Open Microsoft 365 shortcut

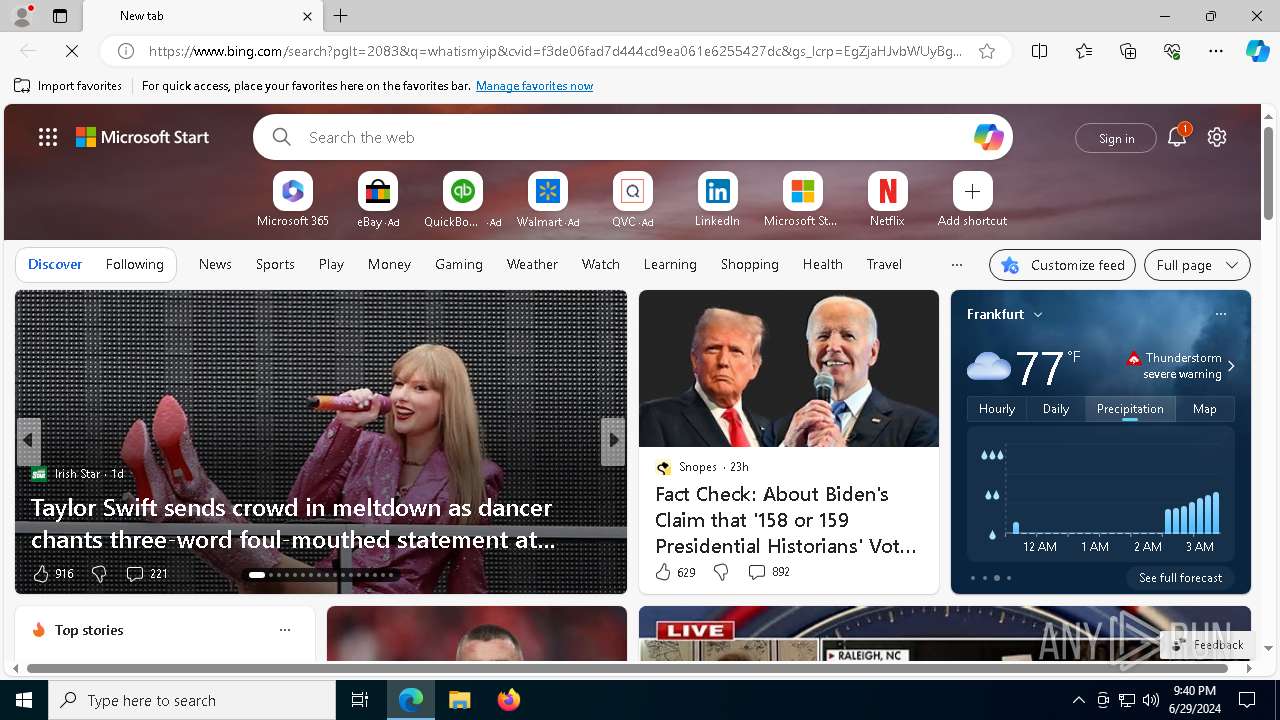pos(293,200)
